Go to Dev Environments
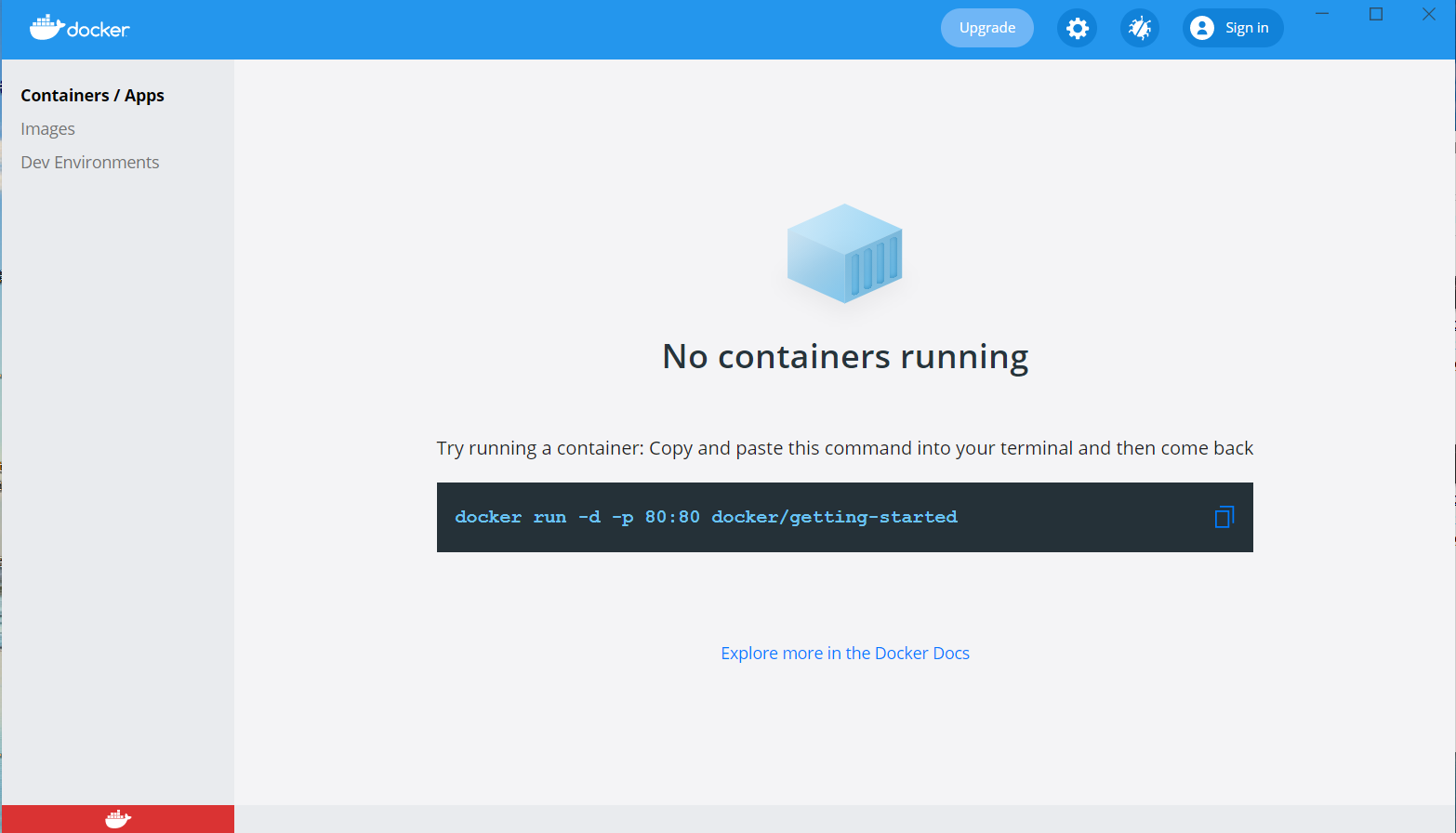Screen dimensions: 1456x833 [x=90, y=163]
